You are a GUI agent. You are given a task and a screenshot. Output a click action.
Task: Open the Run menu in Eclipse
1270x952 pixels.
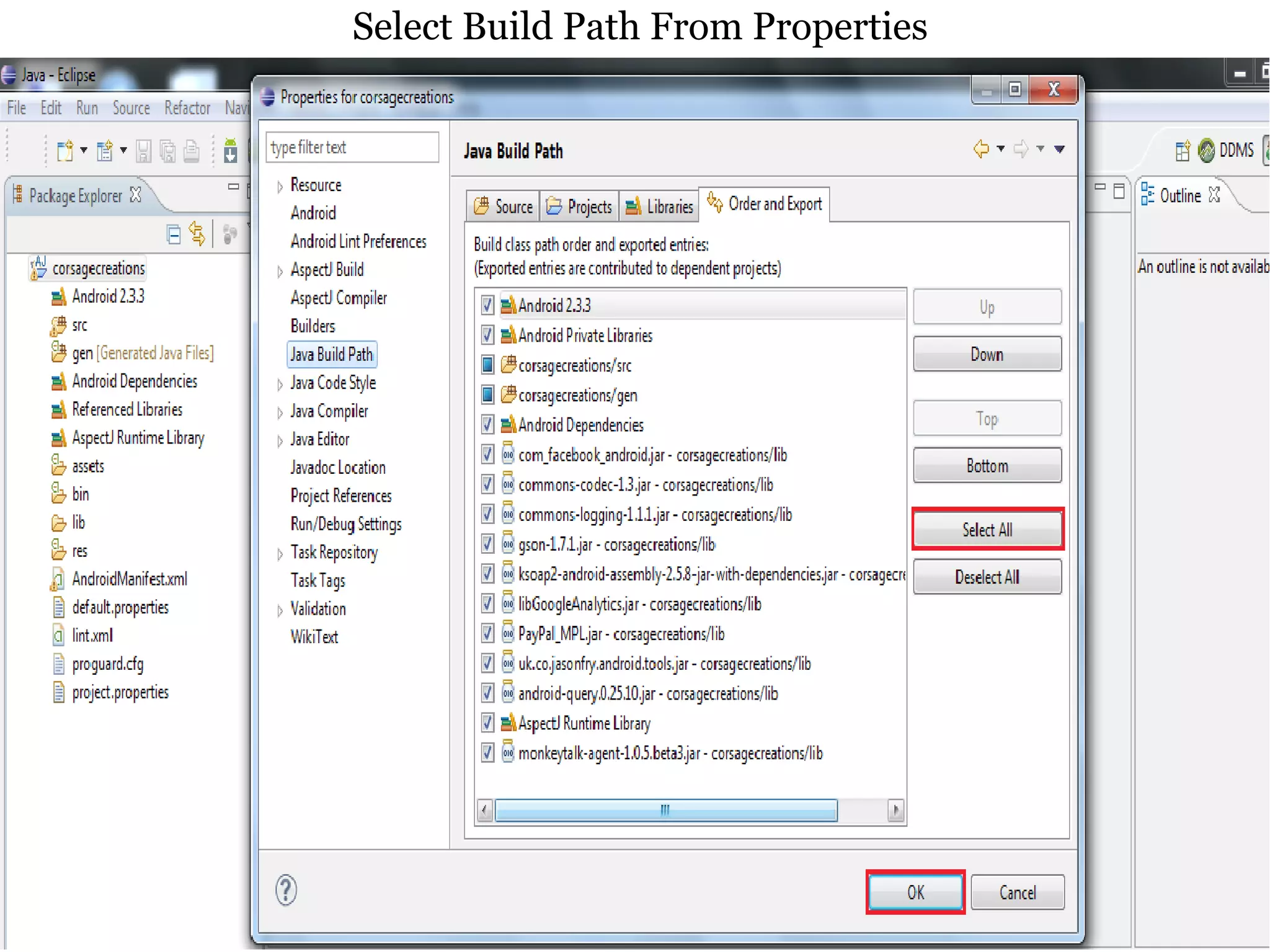click(x=87, y=108)
